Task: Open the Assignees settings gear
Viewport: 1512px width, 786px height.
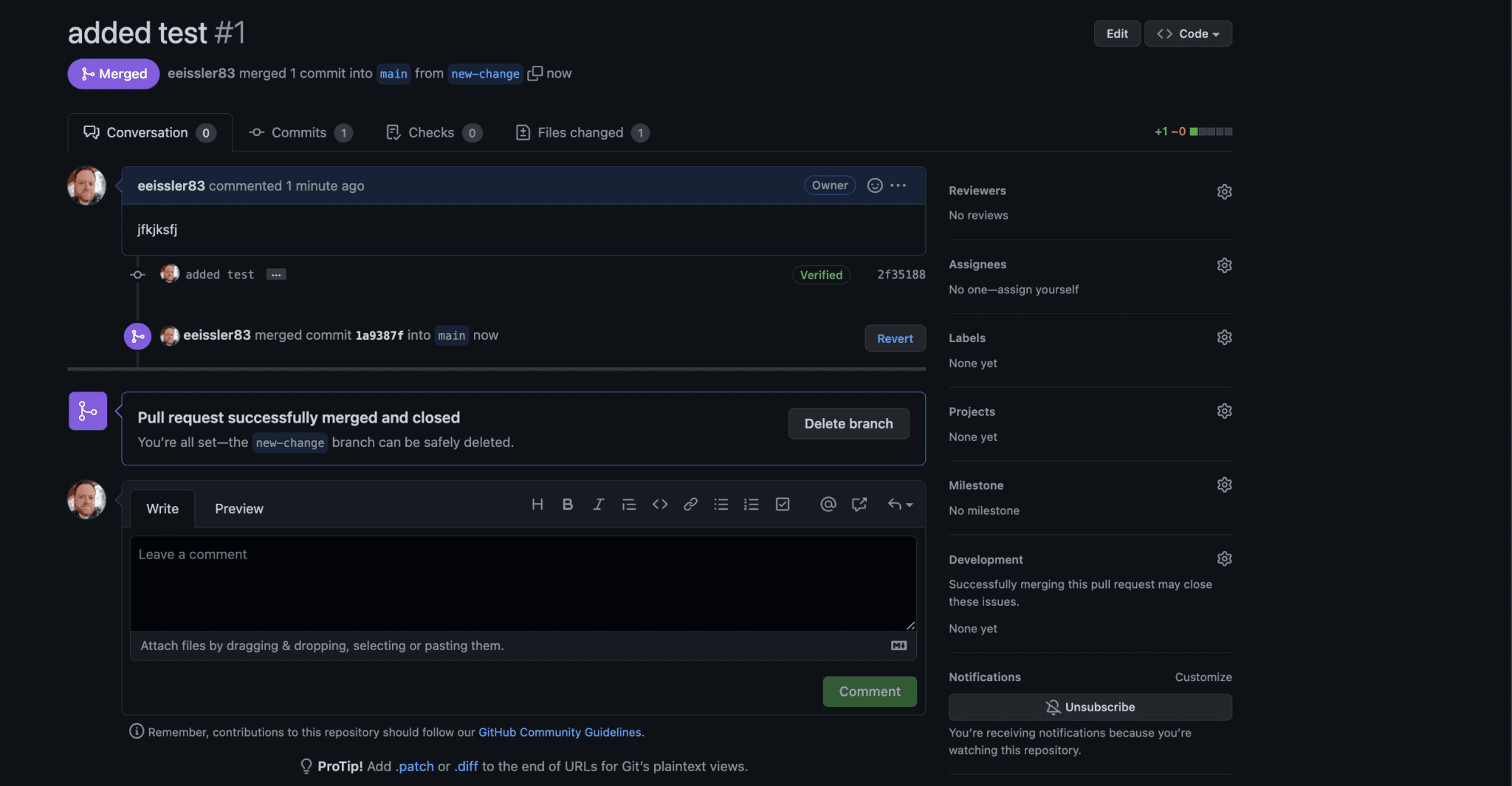Action: click(1224, 264)
